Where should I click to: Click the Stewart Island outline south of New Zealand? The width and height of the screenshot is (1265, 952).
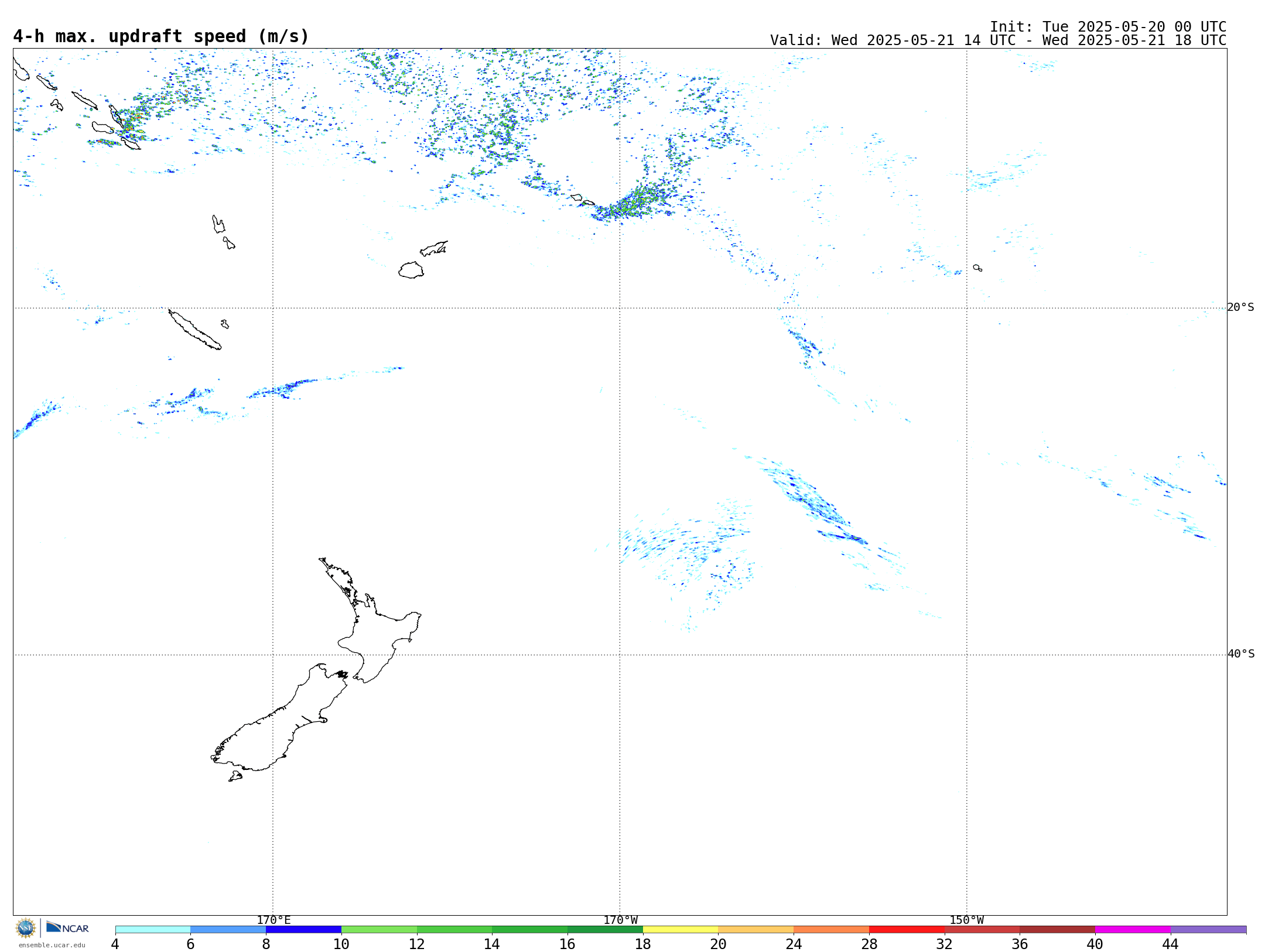235,776
